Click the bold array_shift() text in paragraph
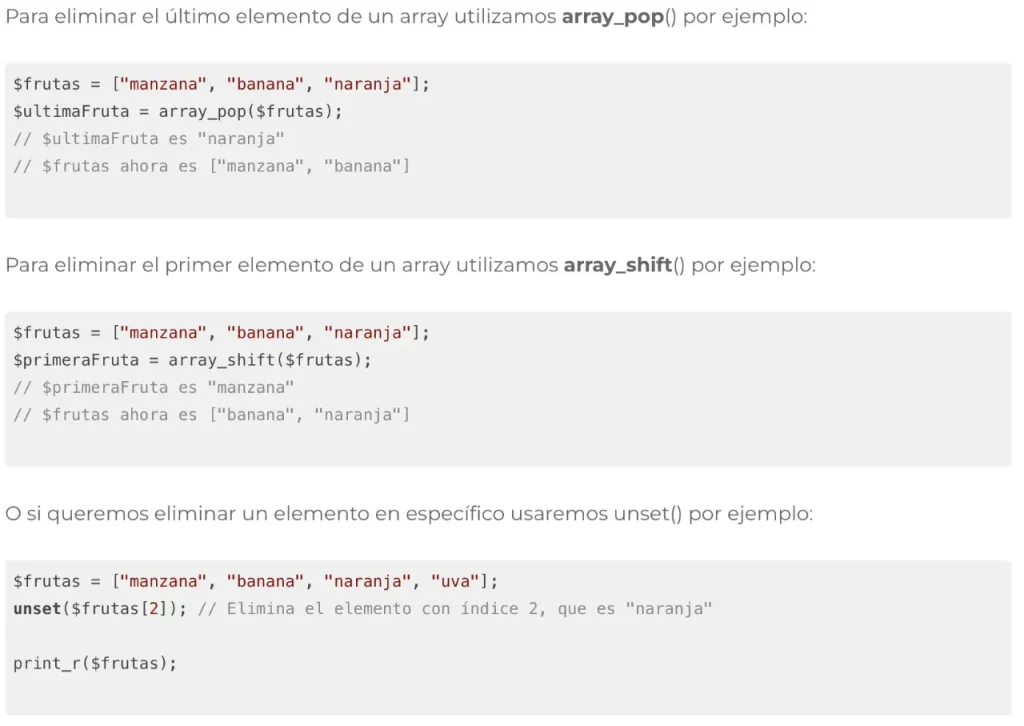This screenshot has width=1024, height=726. click(624, 265)
